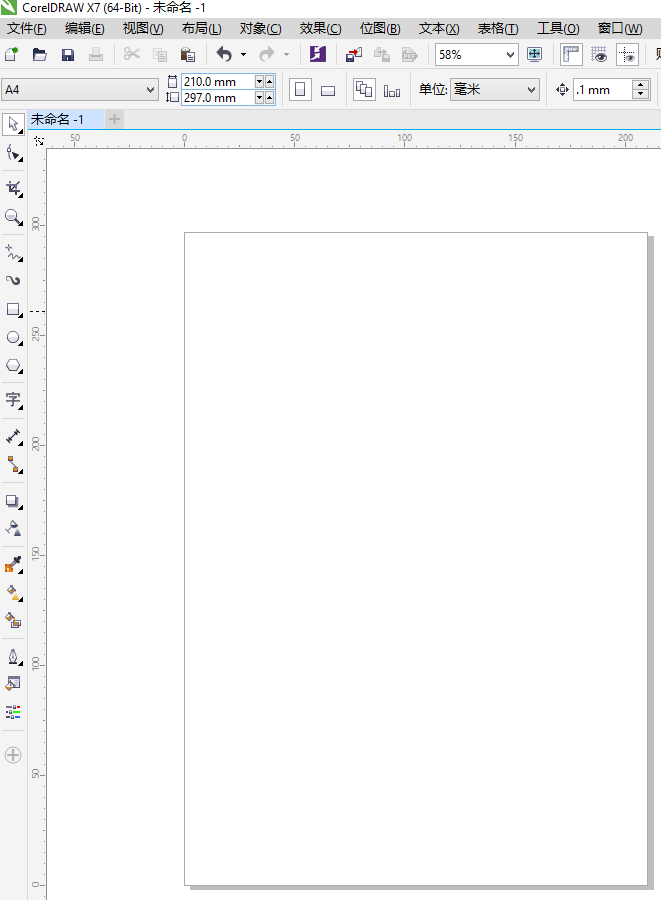Screen dimensions: 661x900
Task: Open a file with the Open icon
Action: point(40,55)
